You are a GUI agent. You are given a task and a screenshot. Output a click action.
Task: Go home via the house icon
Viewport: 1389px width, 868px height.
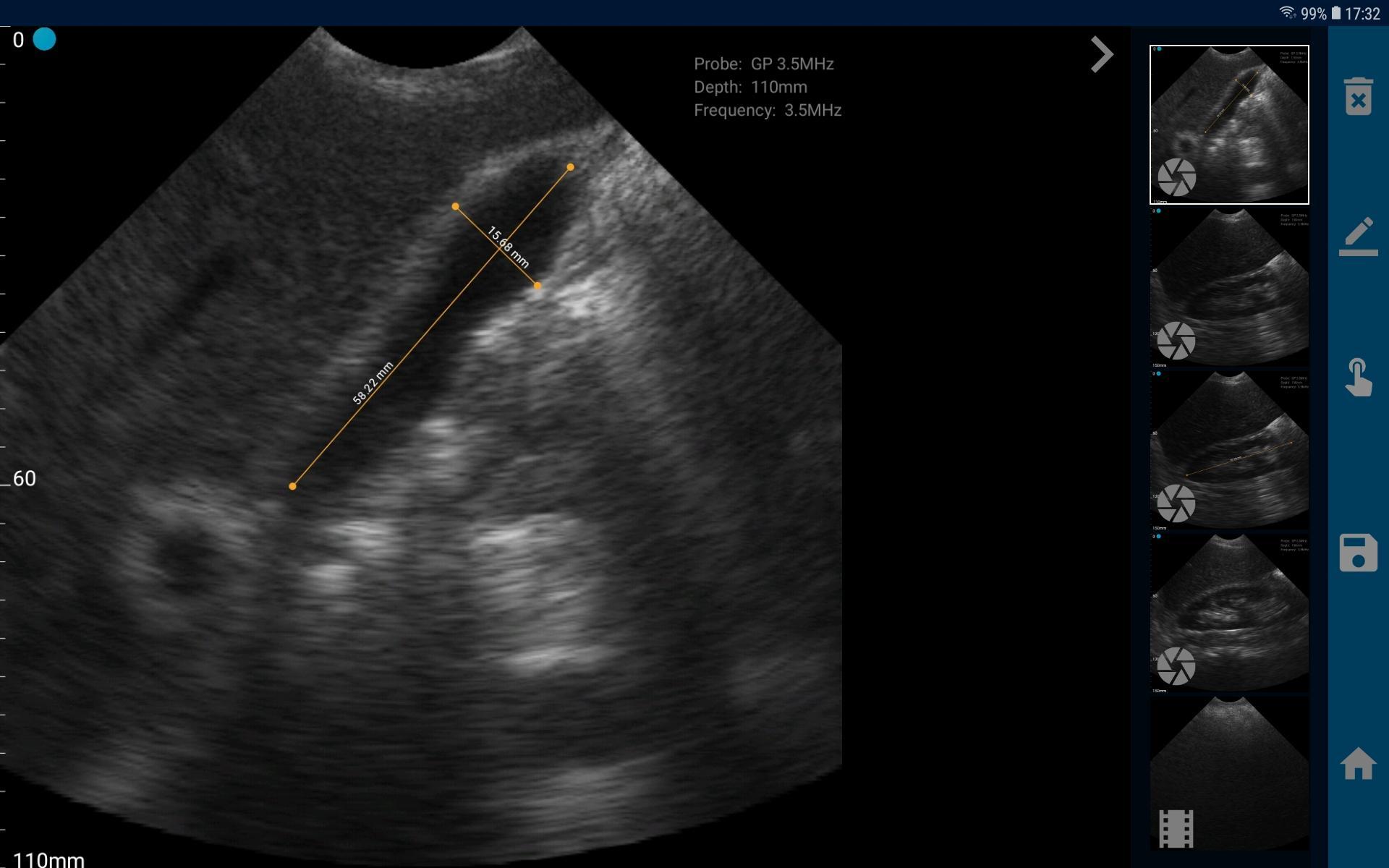pos(1358,763)
